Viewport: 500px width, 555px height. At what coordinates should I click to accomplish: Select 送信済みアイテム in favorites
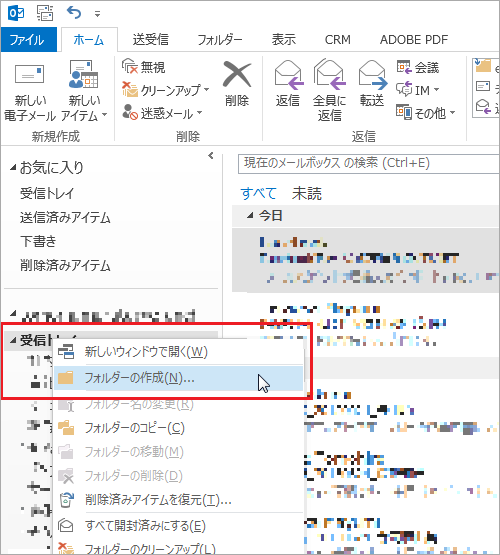(65, 217)
